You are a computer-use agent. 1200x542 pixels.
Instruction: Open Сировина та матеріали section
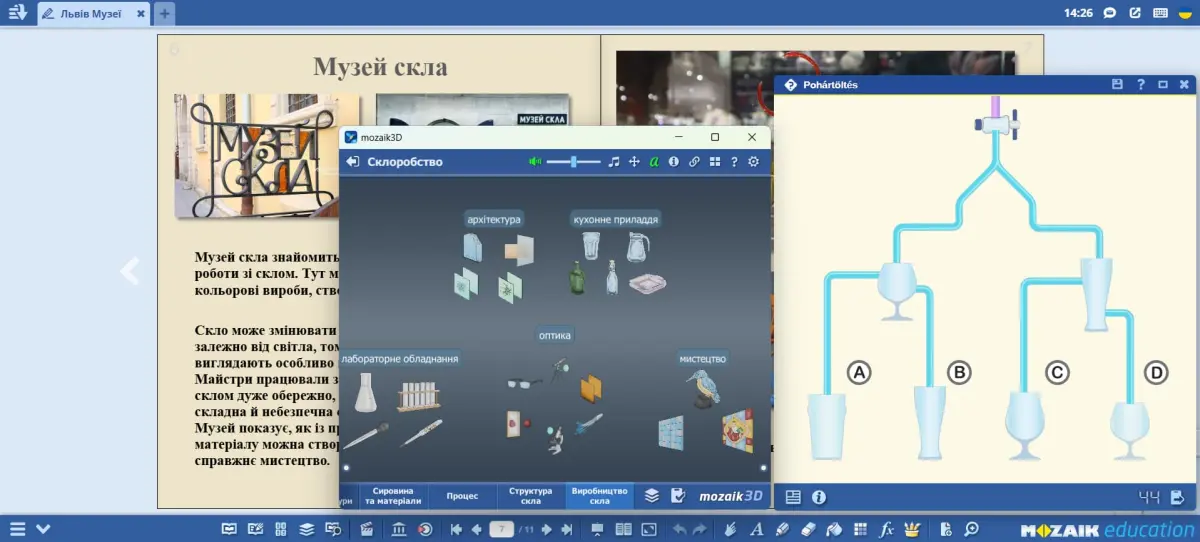(x=397, y=496)
